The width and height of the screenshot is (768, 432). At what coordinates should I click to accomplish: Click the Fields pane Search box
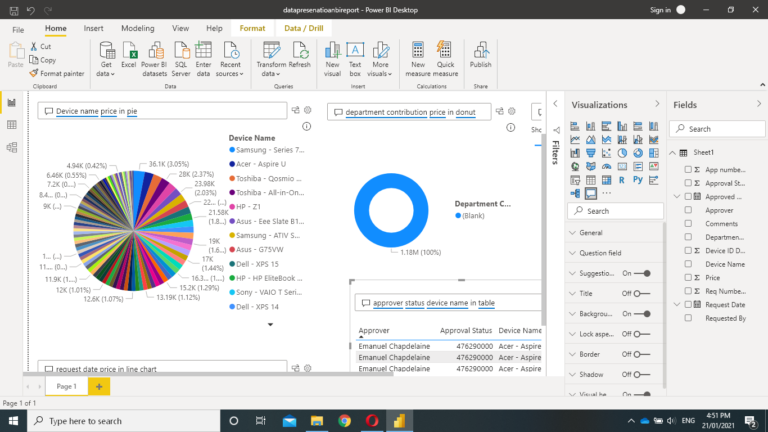click(x=718, y=129)
